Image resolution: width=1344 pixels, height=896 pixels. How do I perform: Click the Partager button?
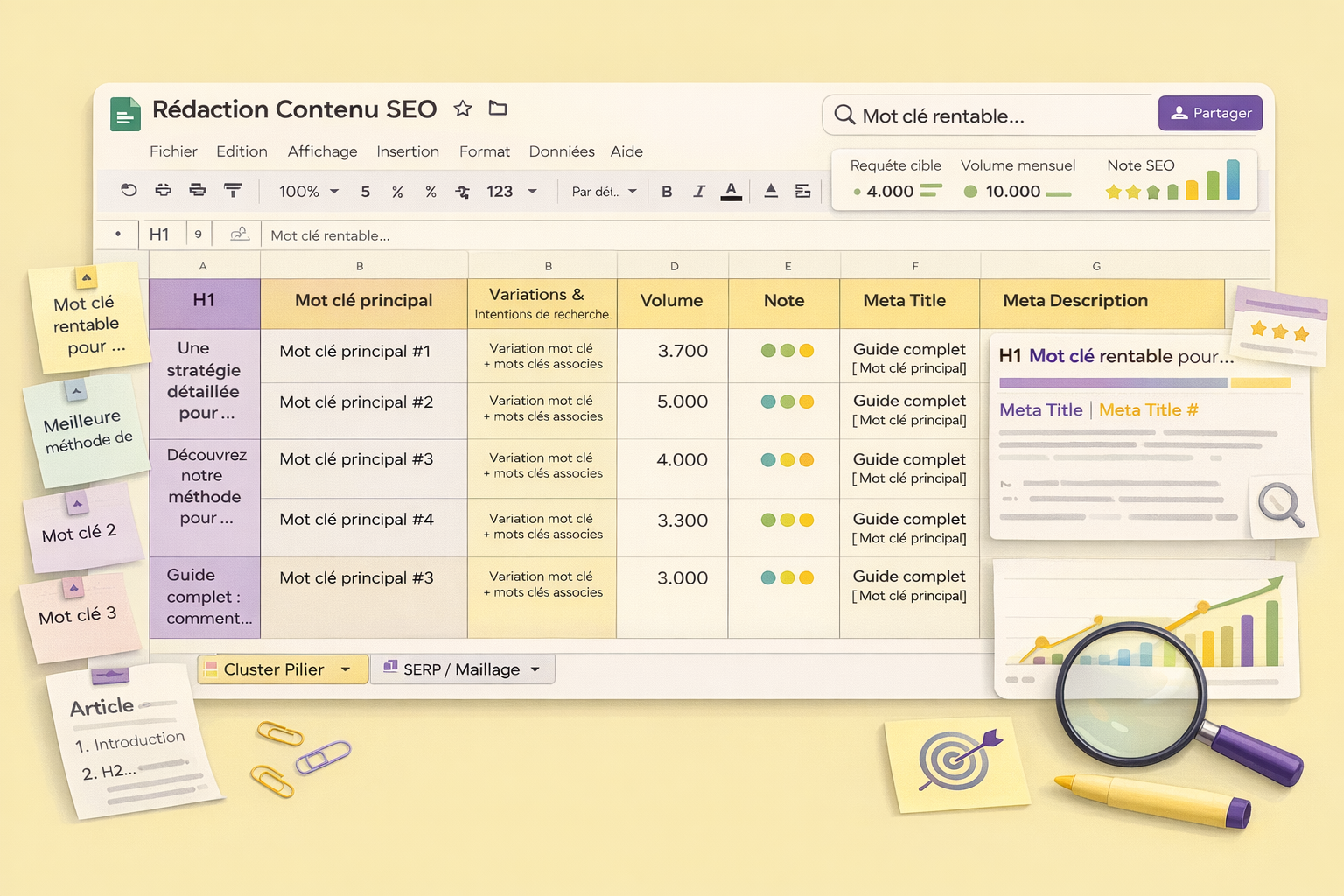1210,113
